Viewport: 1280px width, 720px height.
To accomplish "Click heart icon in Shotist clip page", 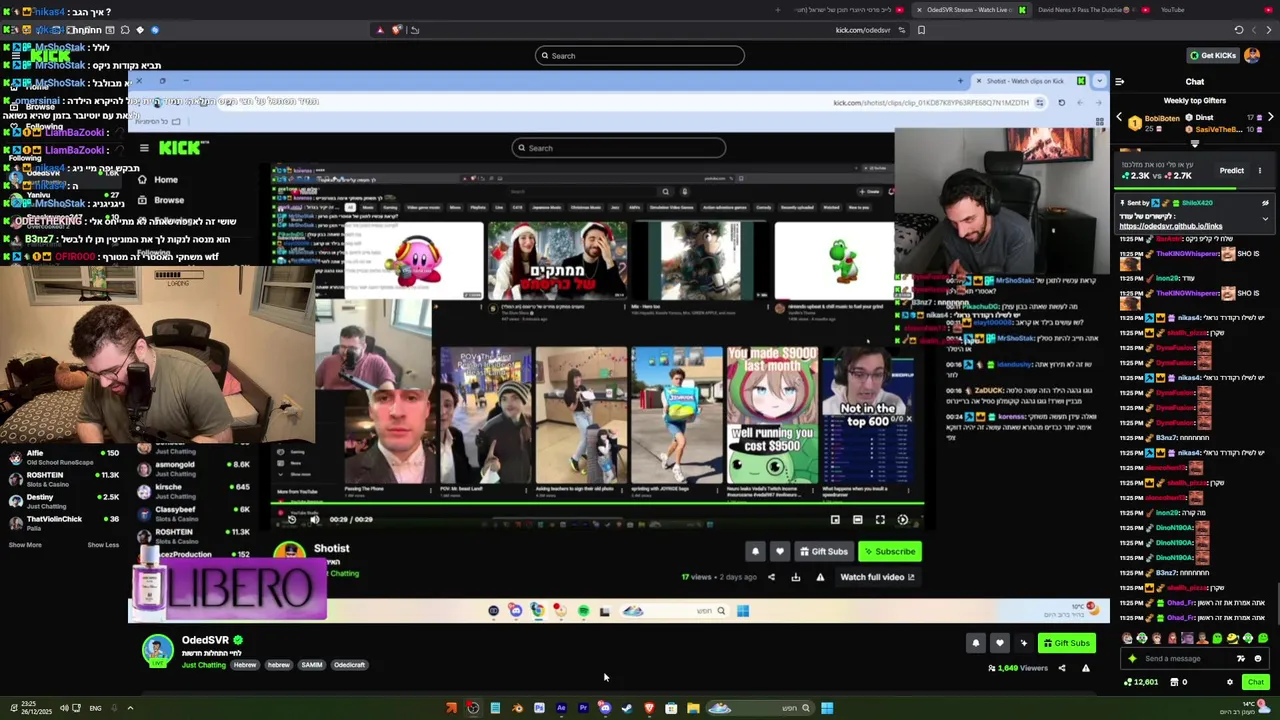I will point(779,551).
